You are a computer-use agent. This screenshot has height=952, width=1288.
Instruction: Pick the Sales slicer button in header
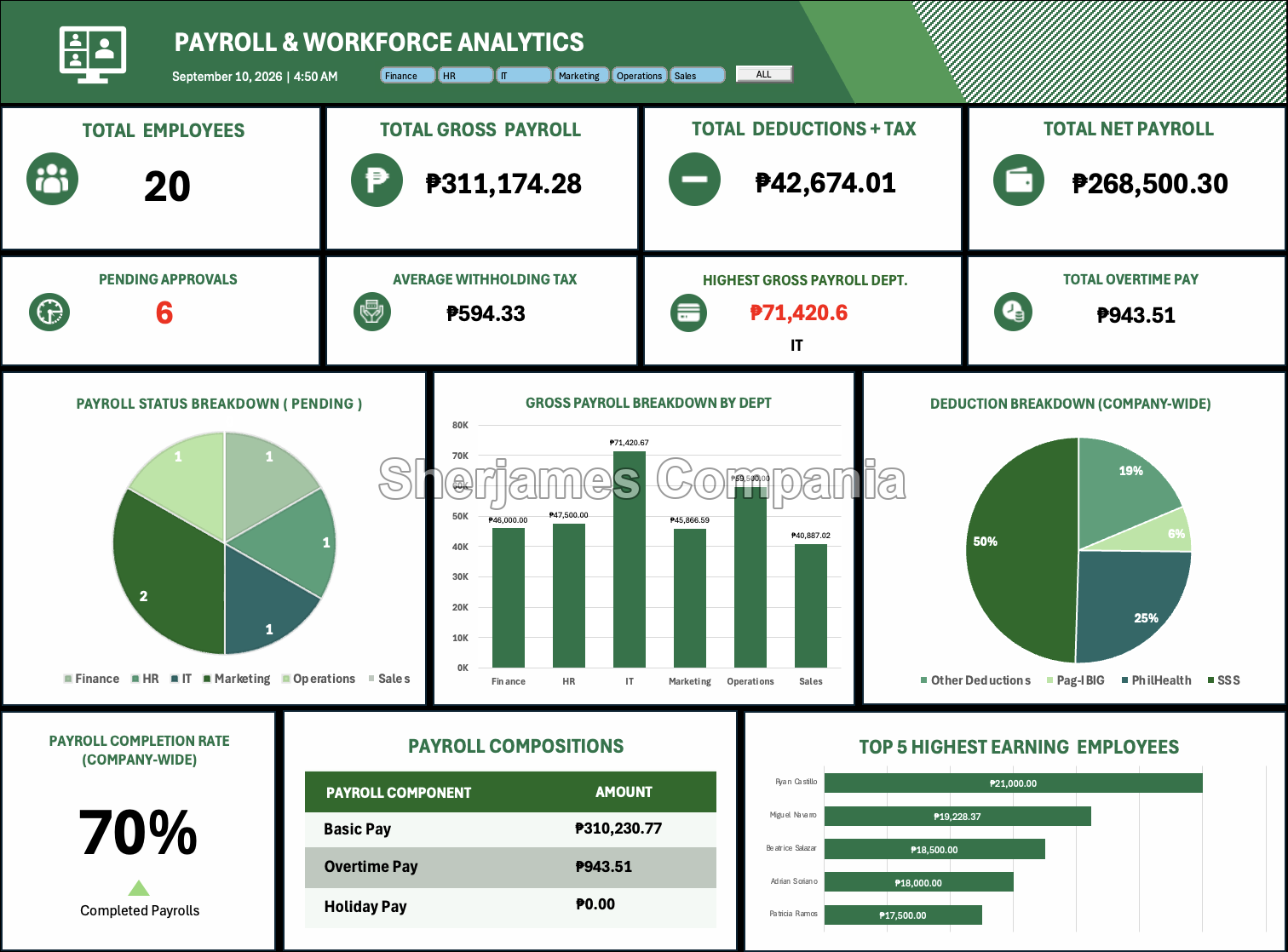698,76
